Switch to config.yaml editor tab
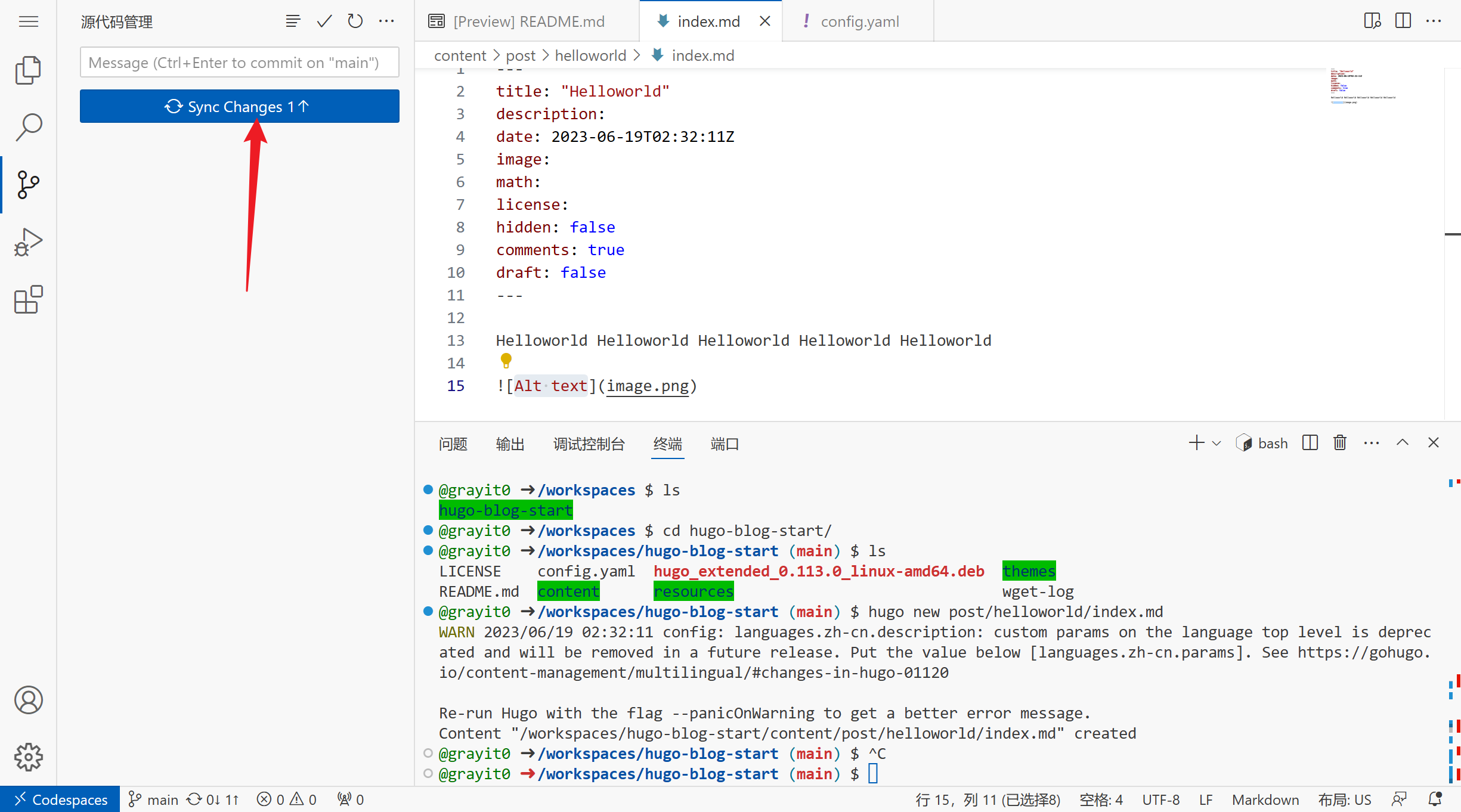Image resolution: width=1461 pixels, height=812 pixels. 859,21
